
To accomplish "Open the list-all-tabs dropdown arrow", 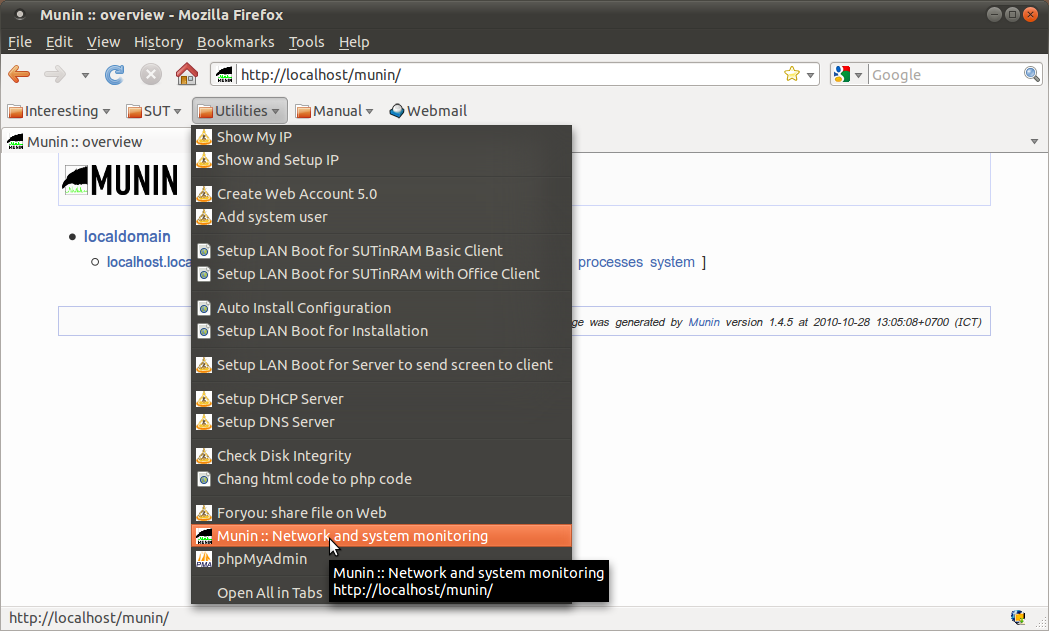I will click(x=1034, y=141).
